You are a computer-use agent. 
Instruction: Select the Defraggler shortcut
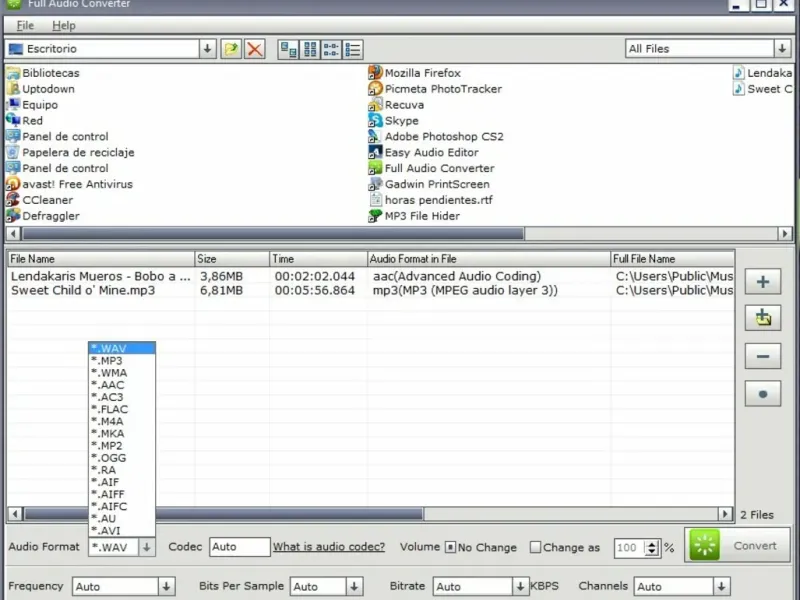coord(42,216)
